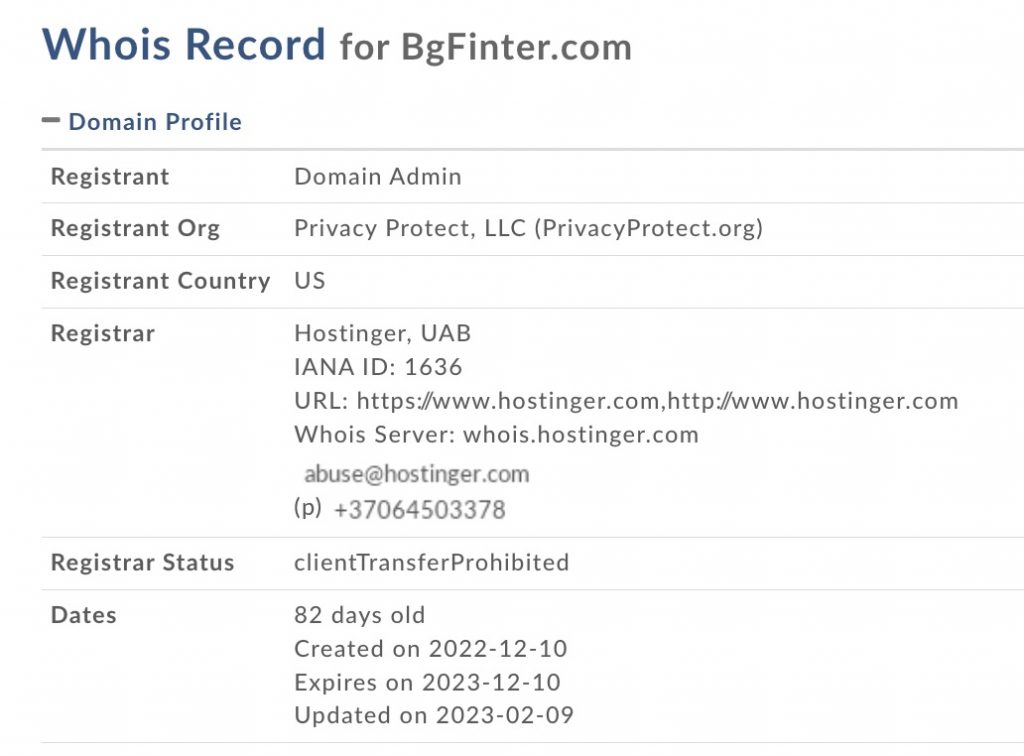This screenshot has width=1024, height=756.
Task: Click the Domain Profile section heading
Action: tap(155, 122)
